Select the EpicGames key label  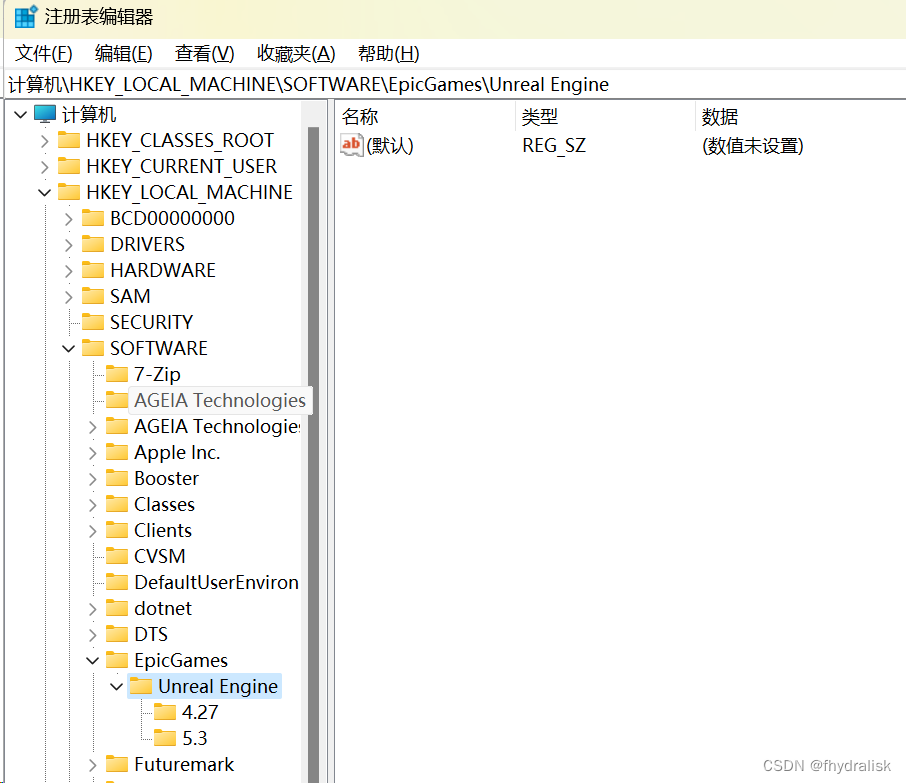181,660
